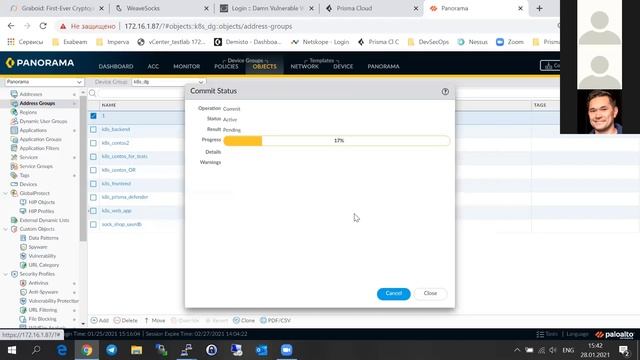Open a new browser tab with plus

coord(540,8)
